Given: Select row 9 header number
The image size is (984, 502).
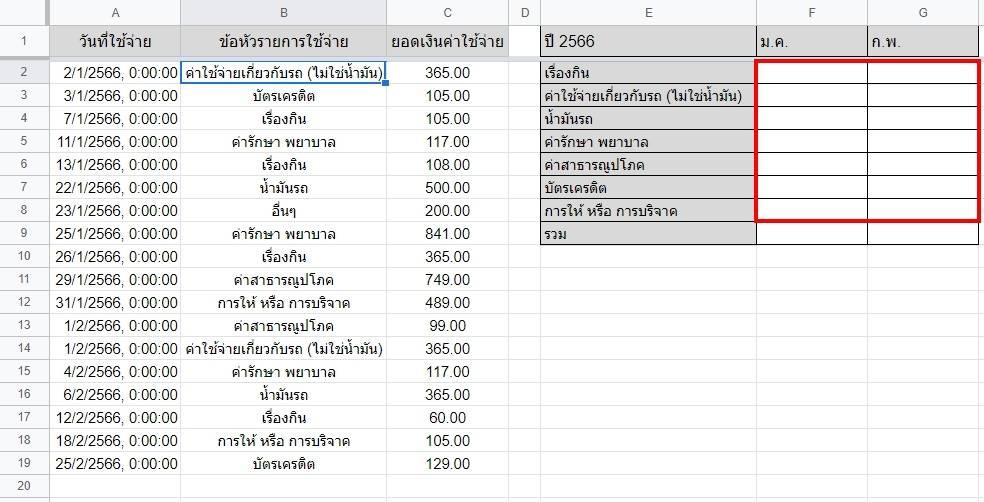Looking at the screenshot, I should [x=24, y=233].
